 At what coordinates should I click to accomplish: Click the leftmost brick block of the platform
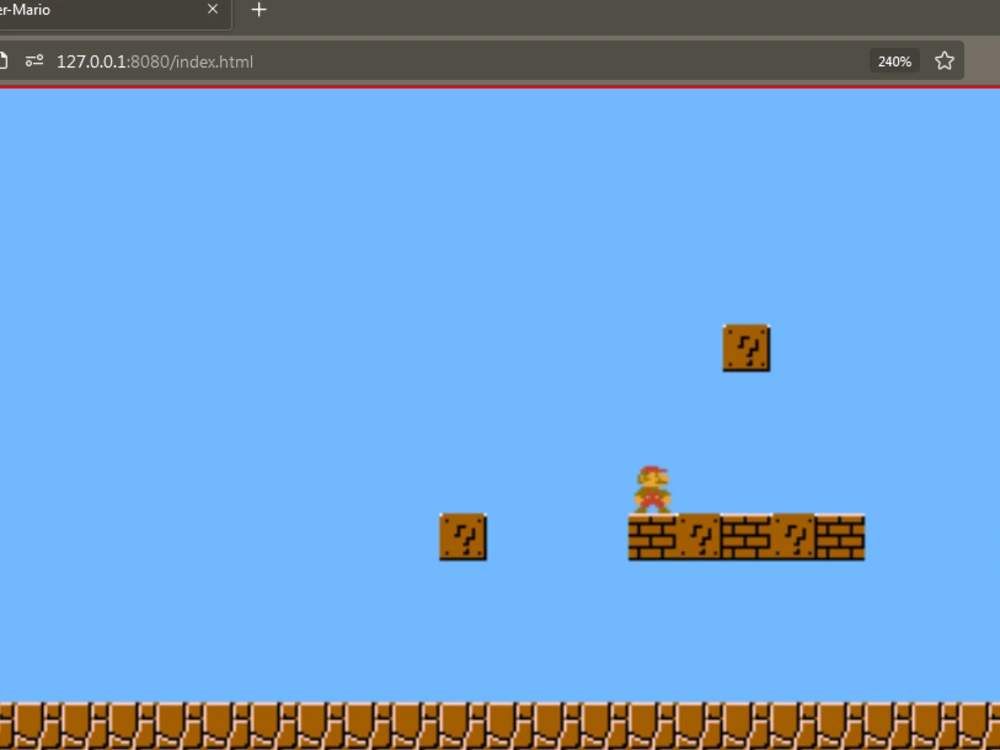coord(652,537)
